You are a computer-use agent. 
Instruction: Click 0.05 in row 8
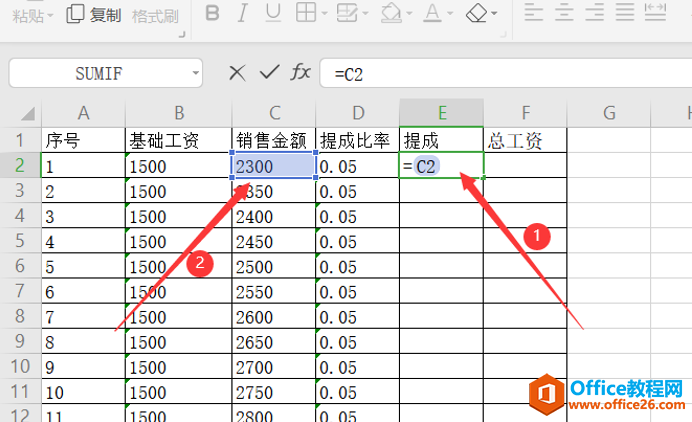(x=358, y=316)
